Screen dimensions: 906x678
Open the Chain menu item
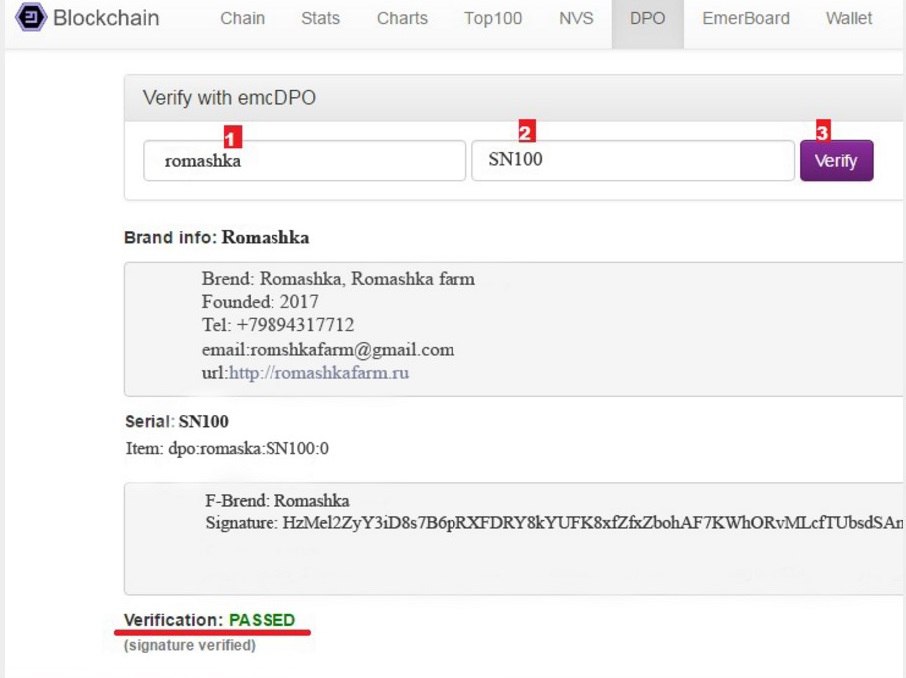(242, 18)
